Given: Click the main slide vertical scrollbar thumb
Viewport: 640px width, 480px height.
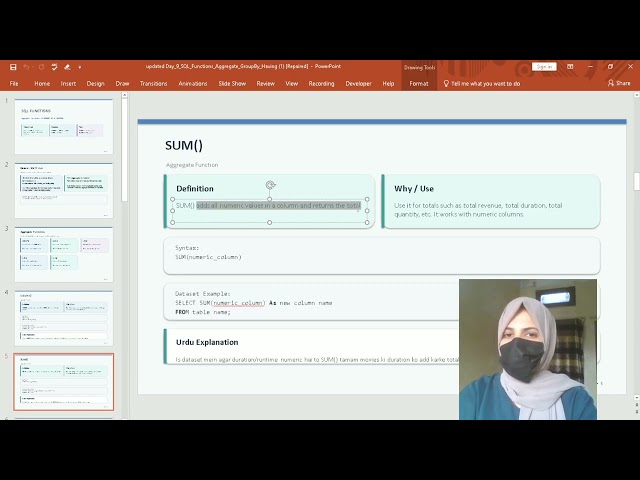Looking at the screenshot, I should click(636, 182).
